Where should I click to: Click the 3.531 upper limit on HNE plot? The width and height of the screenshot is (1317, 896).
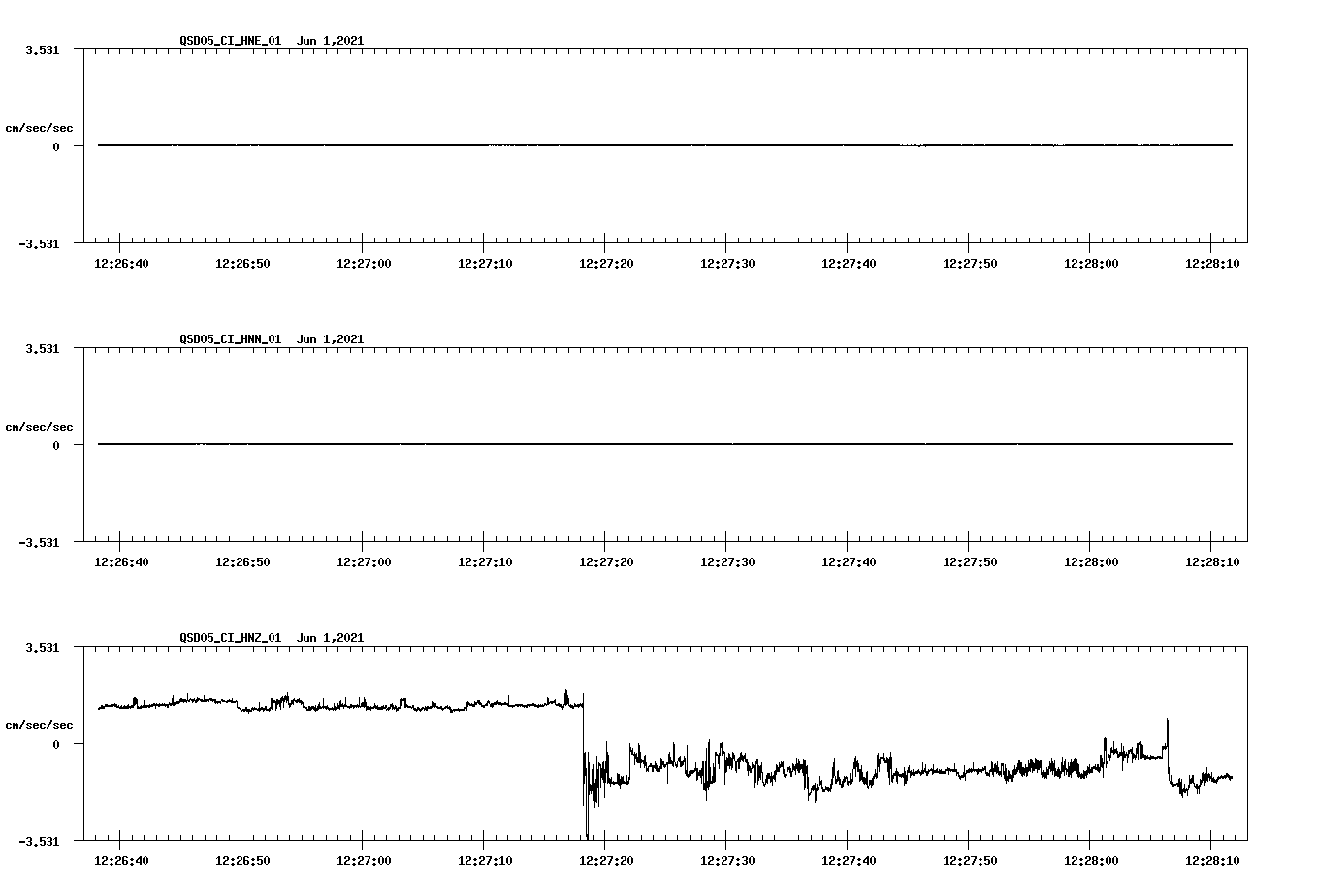tap(42, 49)
